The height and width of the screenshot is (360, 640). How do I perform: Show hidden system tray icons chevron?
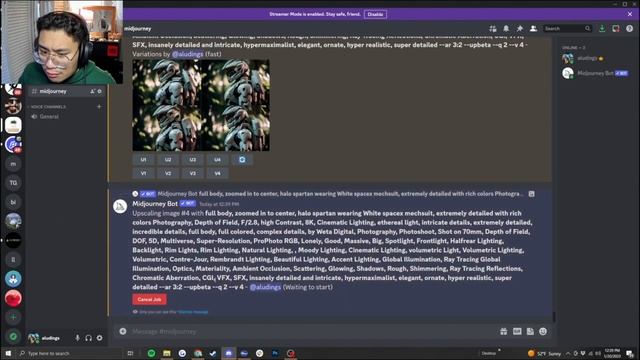point(568,353)
